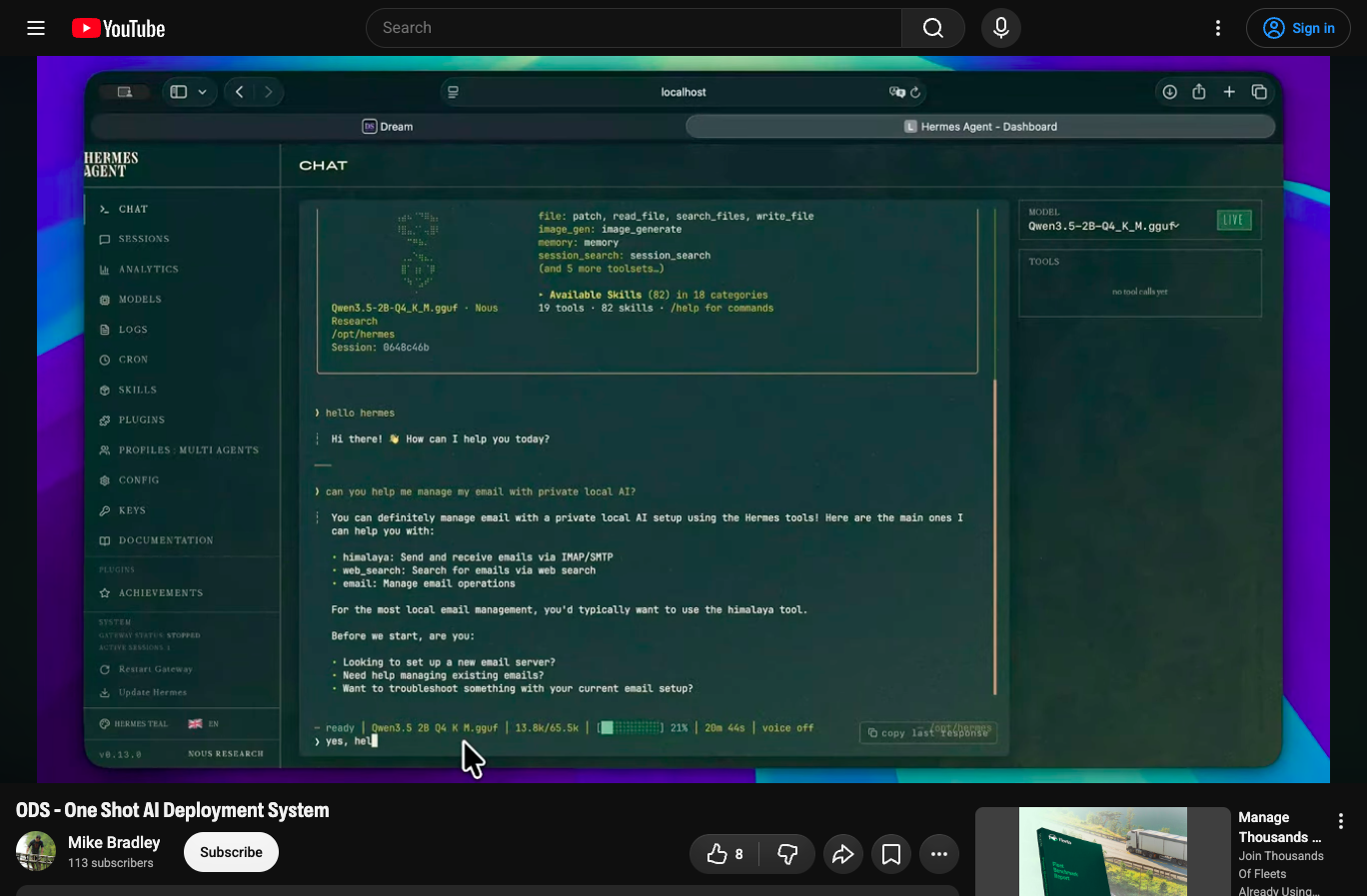Click Update Hermes in the sidebar
Viewport: 1367px width, 896px height.
pos(152,692)
